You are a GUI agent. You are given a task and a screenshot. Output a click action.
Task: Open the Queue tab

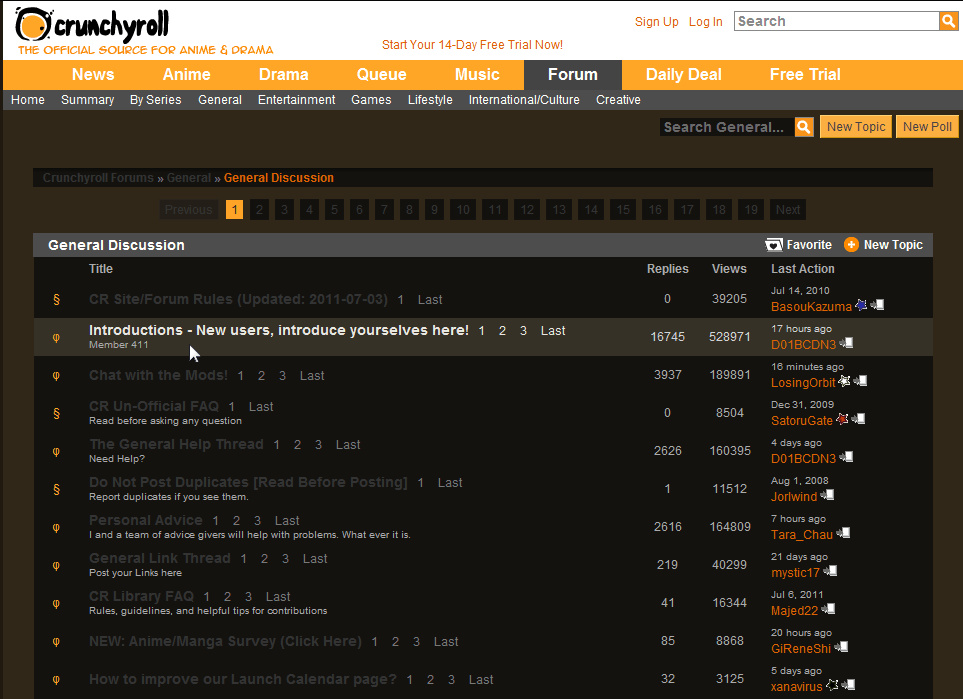click(x=381, y=74)
